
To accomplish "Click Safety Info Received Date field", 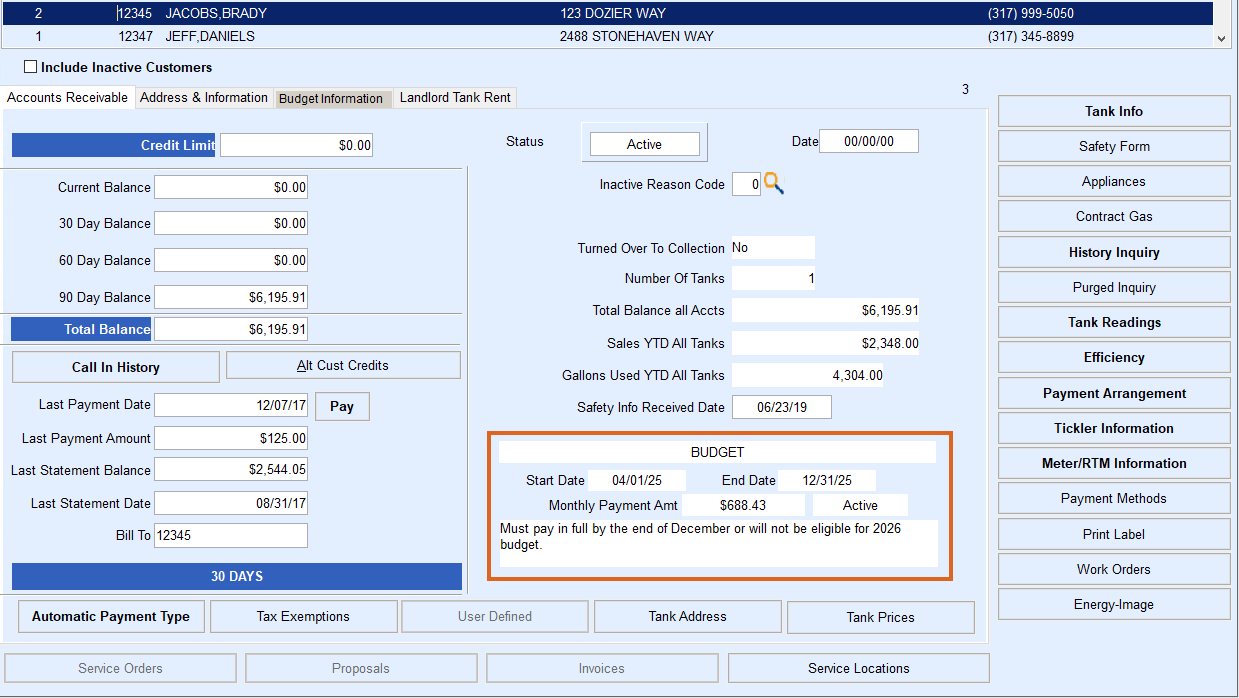I will coord(782,407).
